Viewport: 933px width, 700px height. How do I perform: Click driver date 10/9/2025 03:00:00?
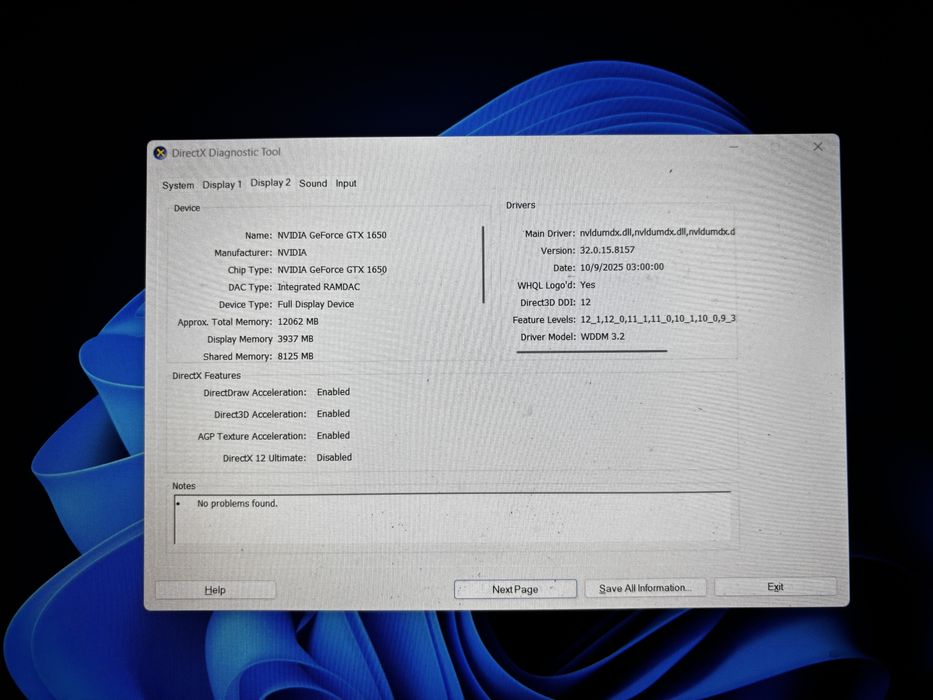pyautogui.click(x=622, y=267)
